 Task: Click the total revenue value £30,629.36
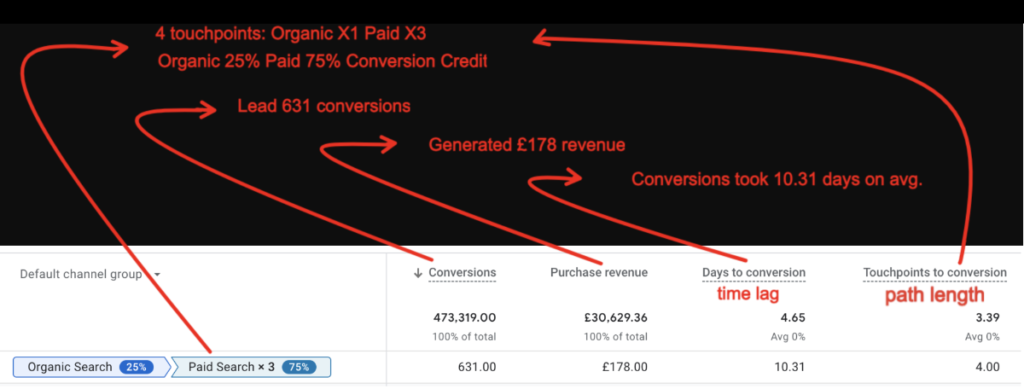615,319
